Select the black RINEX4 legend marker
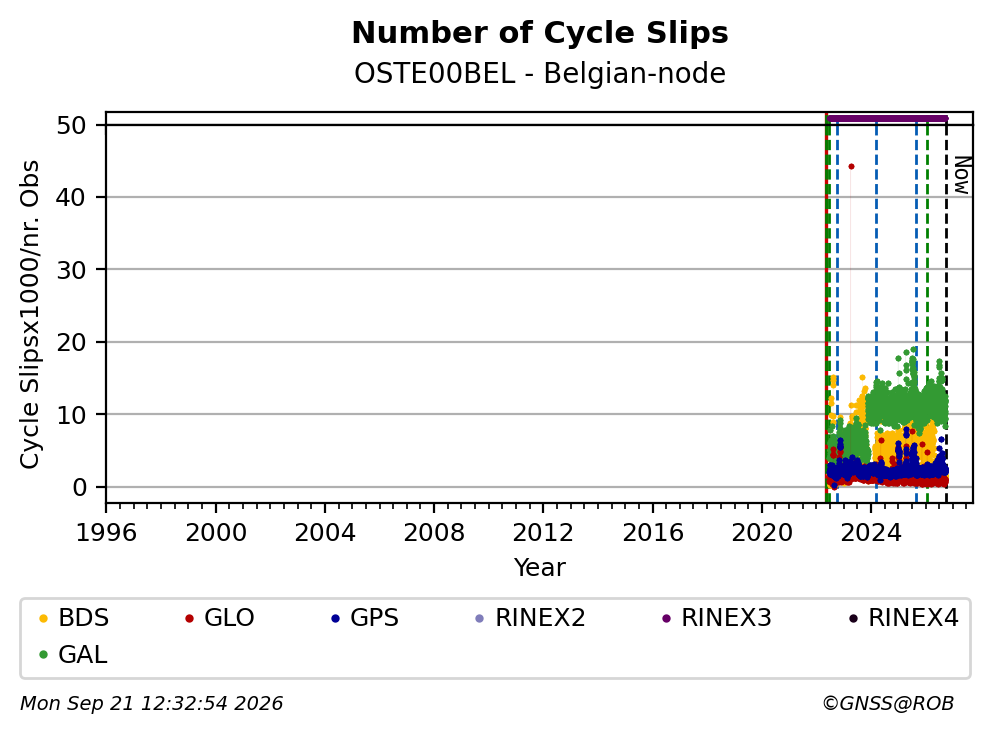This screenshot has height=734, width=992. (x=853, y=618)
